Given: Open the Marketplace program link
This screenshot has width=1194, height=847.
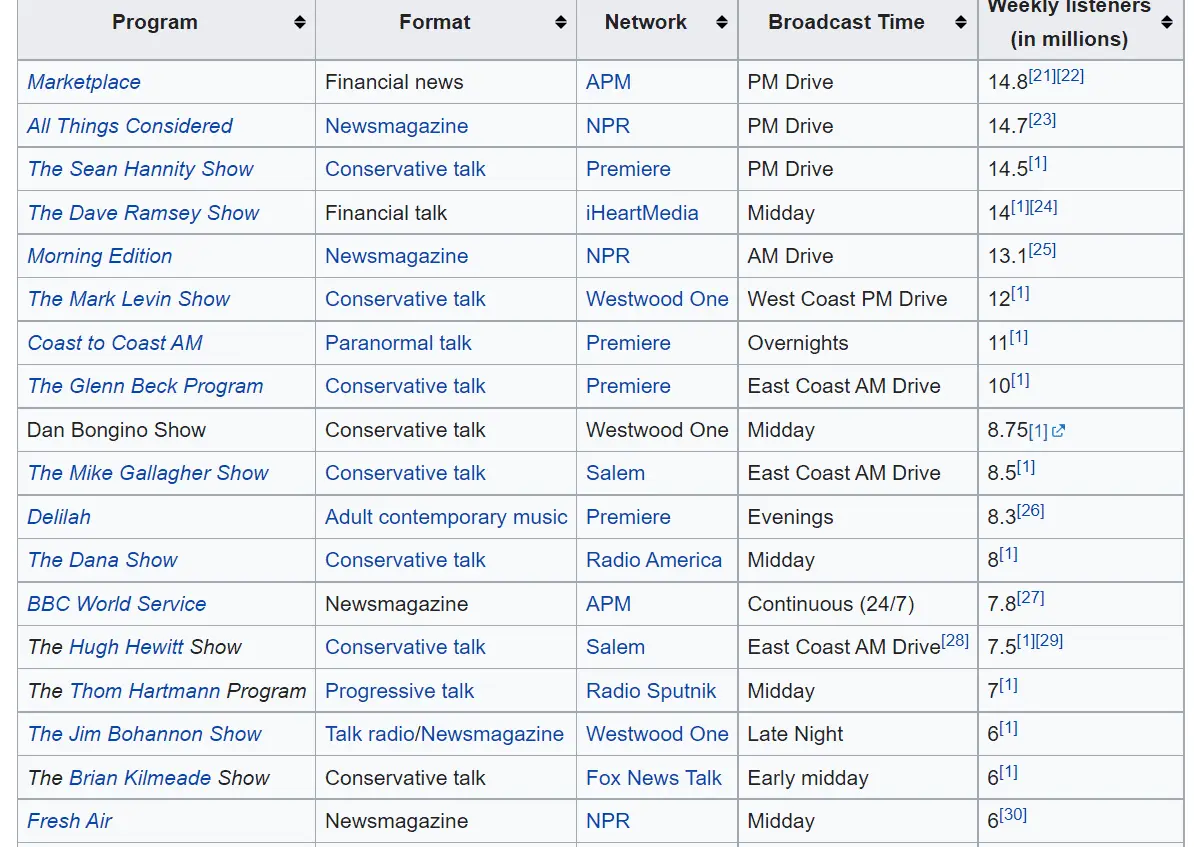Looking at the screenshot, I should tap(84, 82).
